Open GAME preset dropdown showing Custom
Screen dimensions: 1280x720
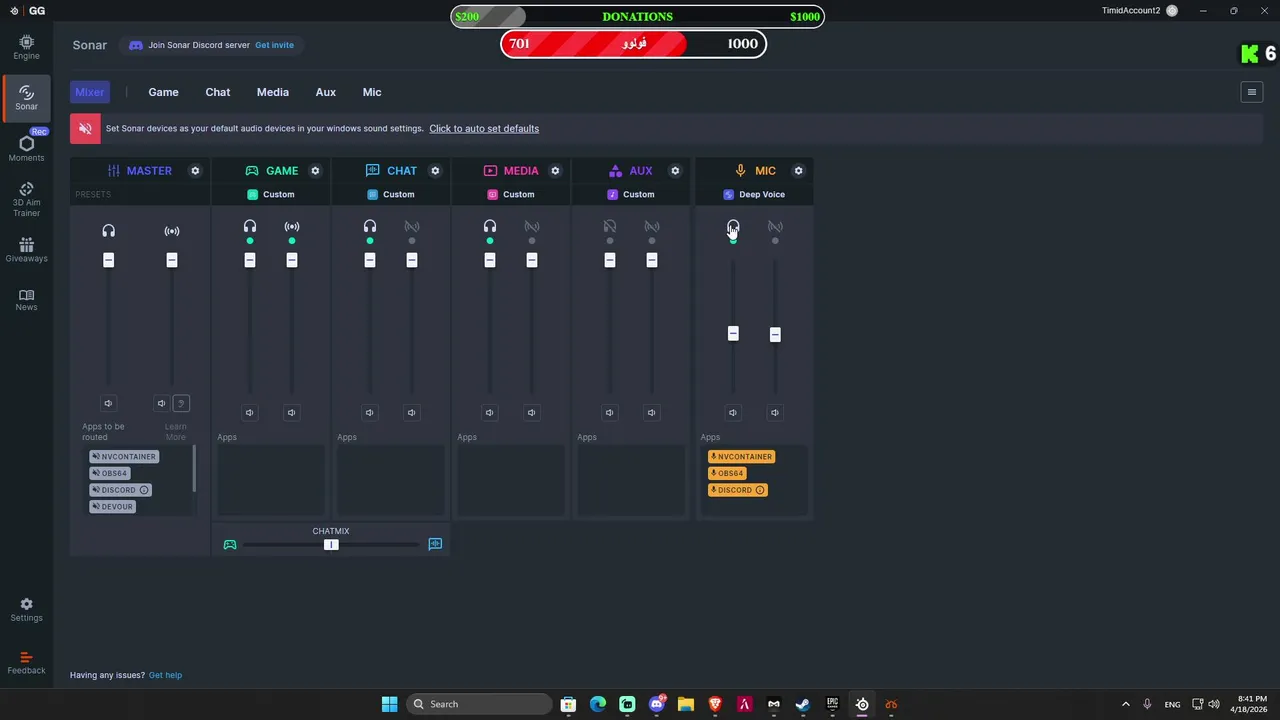[x=271, y=194]
